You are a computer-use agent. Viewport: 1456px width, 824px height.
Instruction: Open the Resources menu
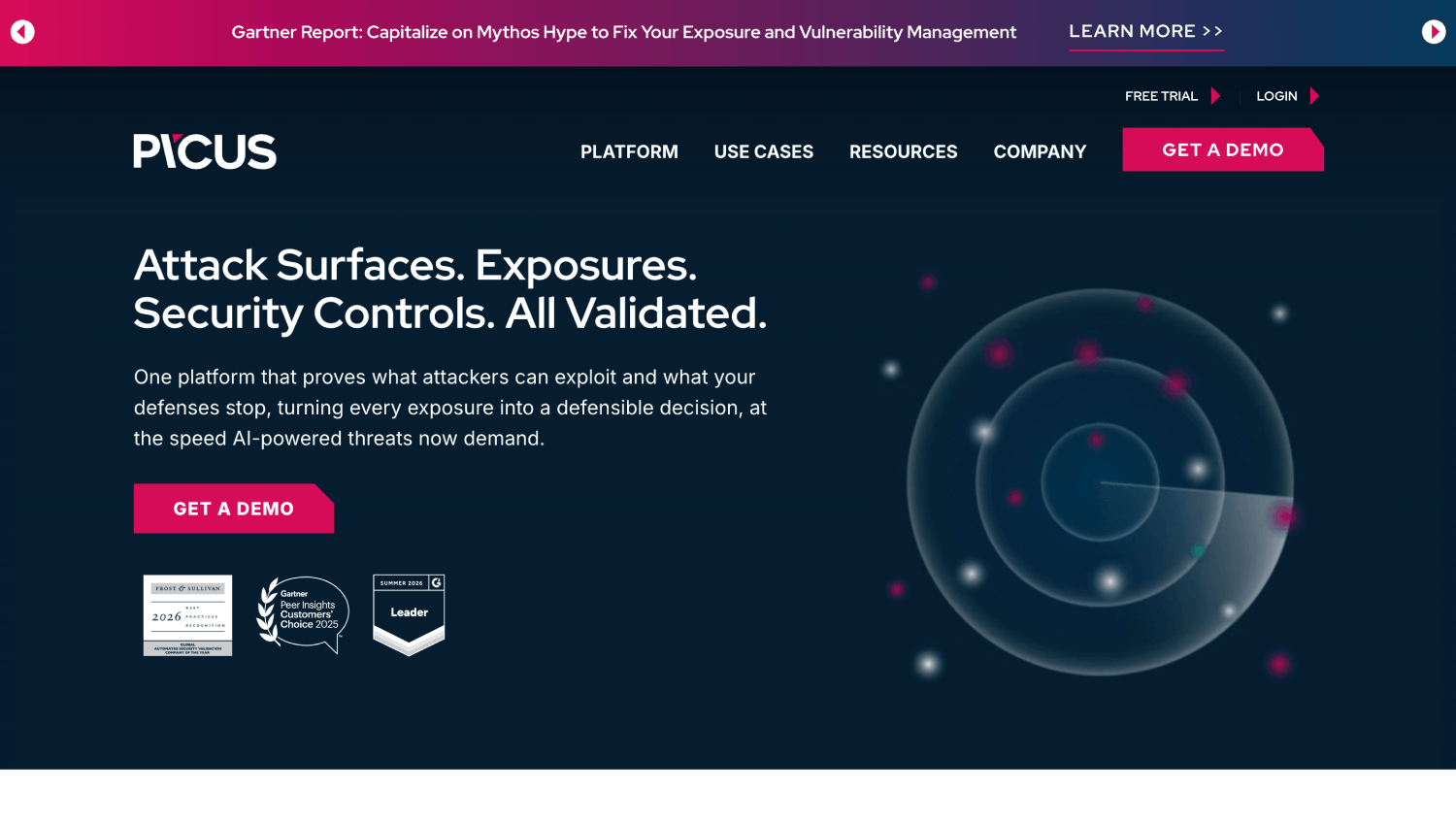pos(904,151)
